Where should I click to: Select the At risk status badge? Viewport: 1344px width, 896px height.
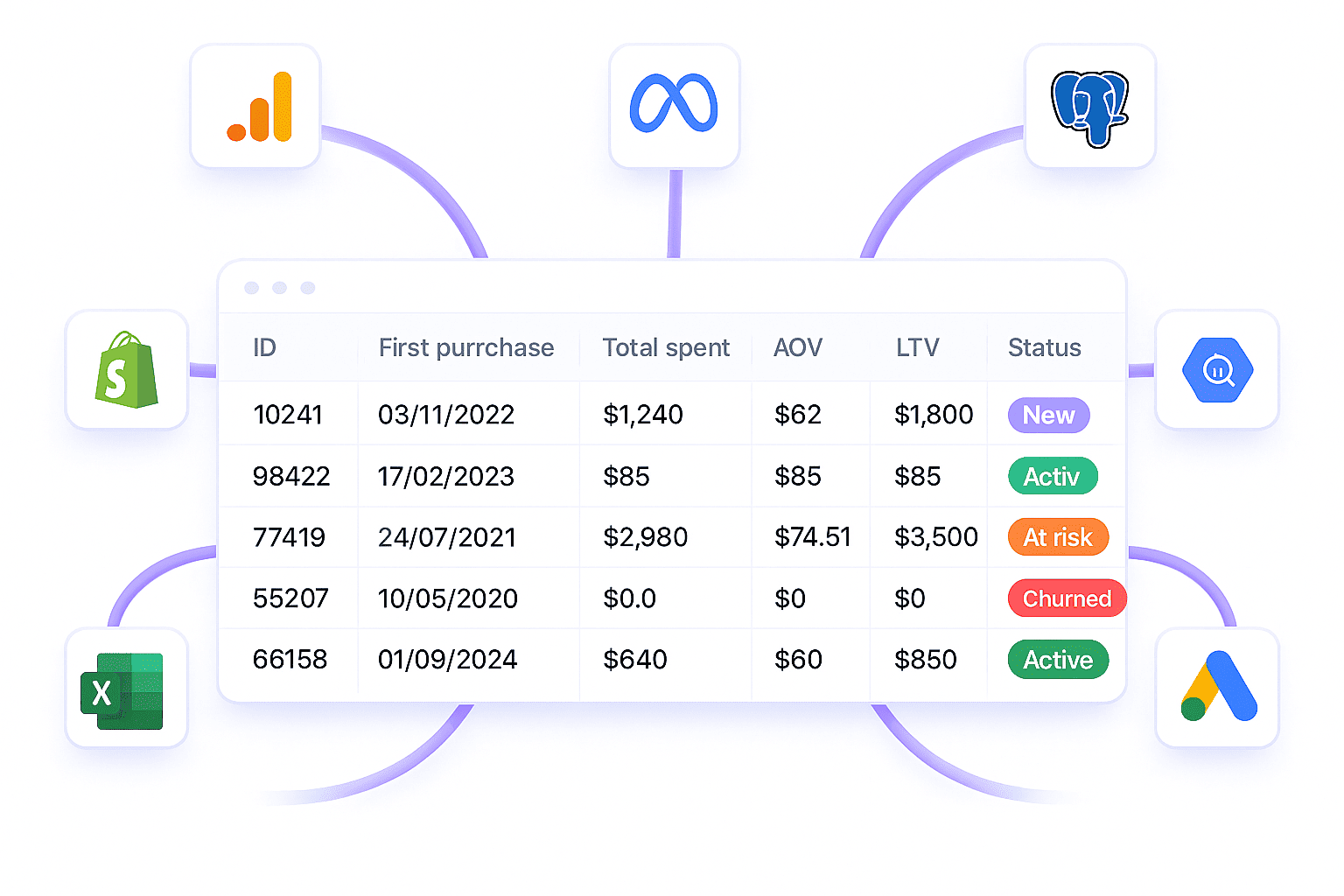click(x=1058, y=537)
